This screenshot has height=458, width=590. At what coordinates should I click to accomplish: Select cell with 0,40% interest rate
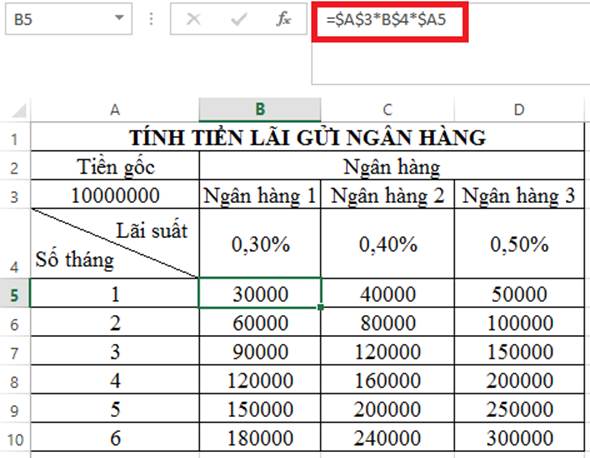click(x=388, y=244)
